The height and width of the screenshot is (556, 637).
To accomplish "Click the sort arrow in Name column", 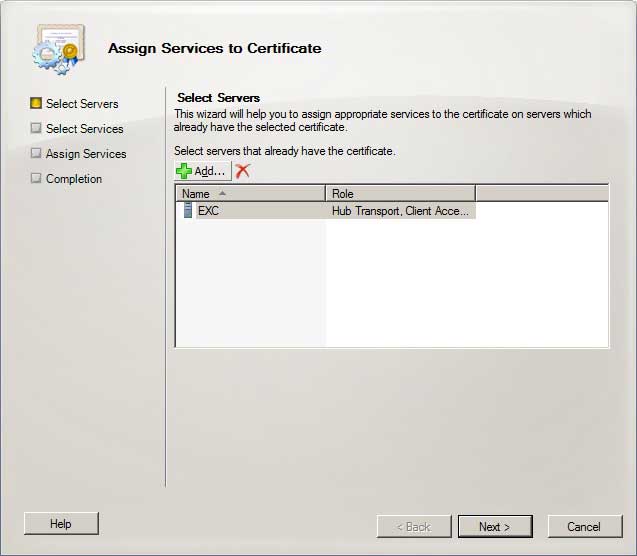I will click(221, 193).
